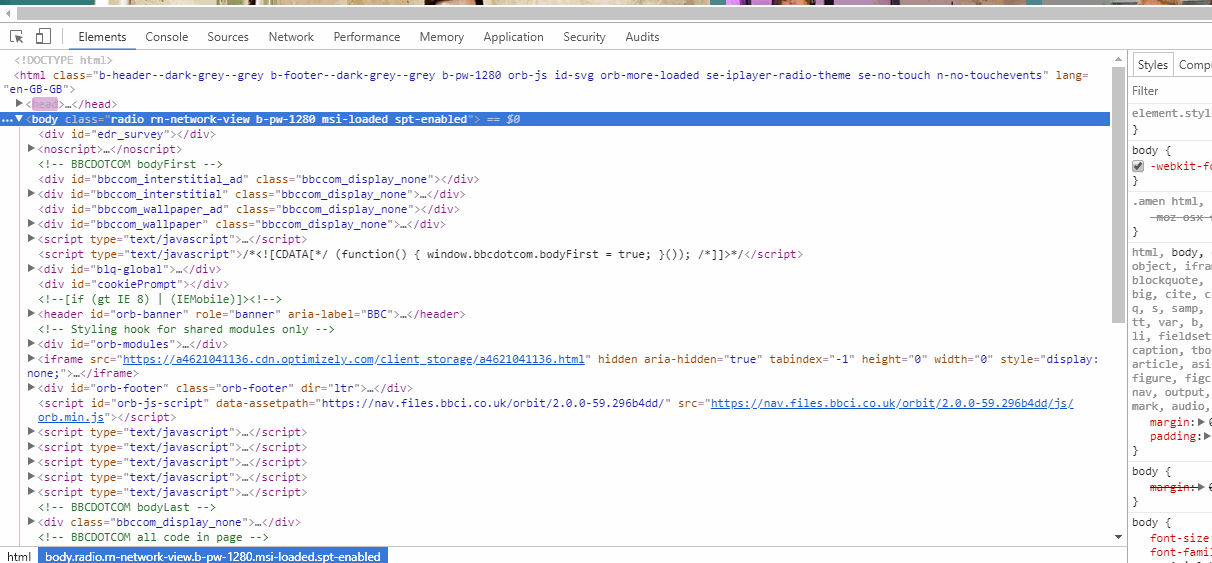The height and width of the screenshot is (563, 1212).
Task: Select the Styles pane tab
Action: coord(1152,65)
